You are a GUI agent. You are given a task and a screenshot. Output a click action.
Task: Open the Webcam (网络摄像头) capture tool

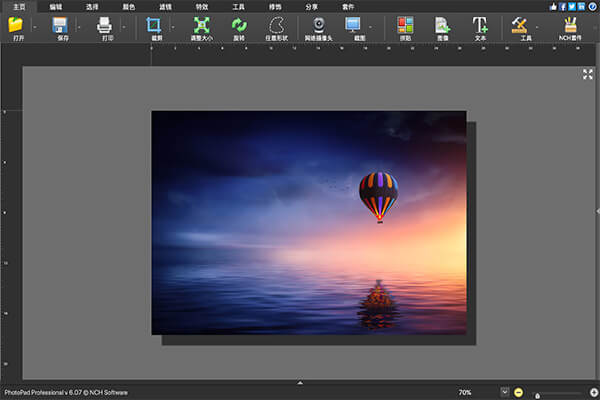point(318,24)
